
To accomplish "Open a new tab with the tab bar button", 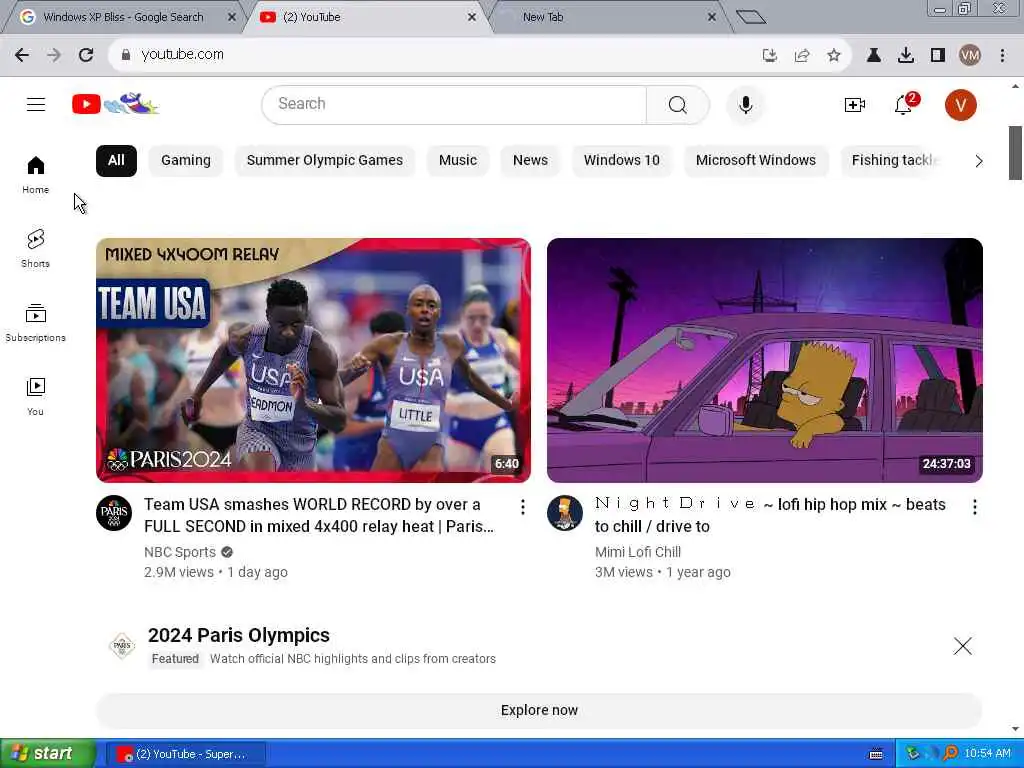I will (751, 17).
